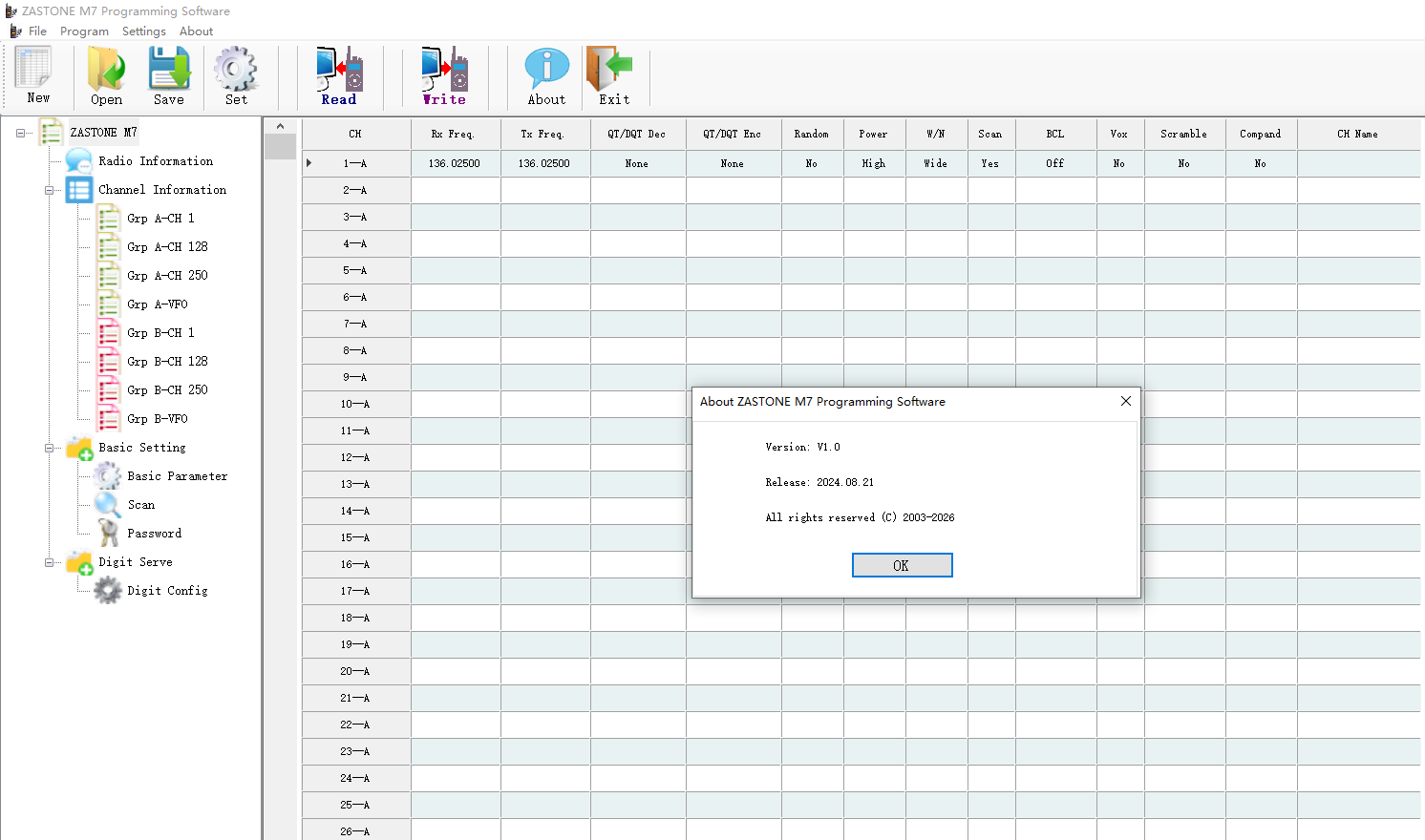Select the QT/DQT Enc cell showing None
The width and height of the screenshot is (1425, 840).
pos(733,163)
